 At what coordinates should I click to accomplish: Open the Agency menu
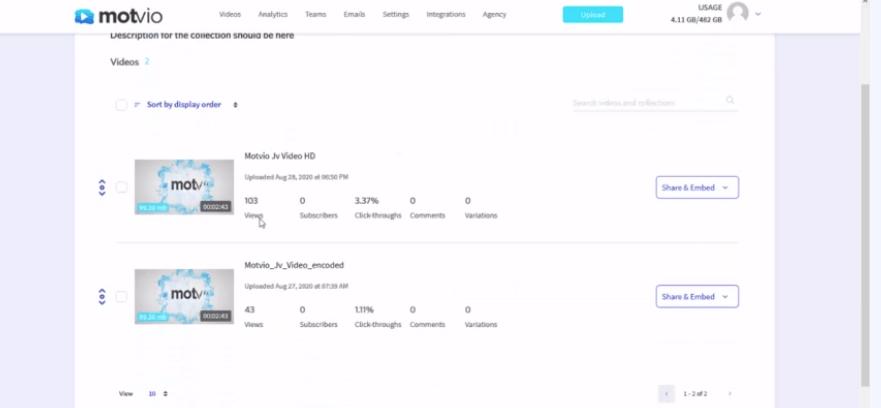coord(494,15)
